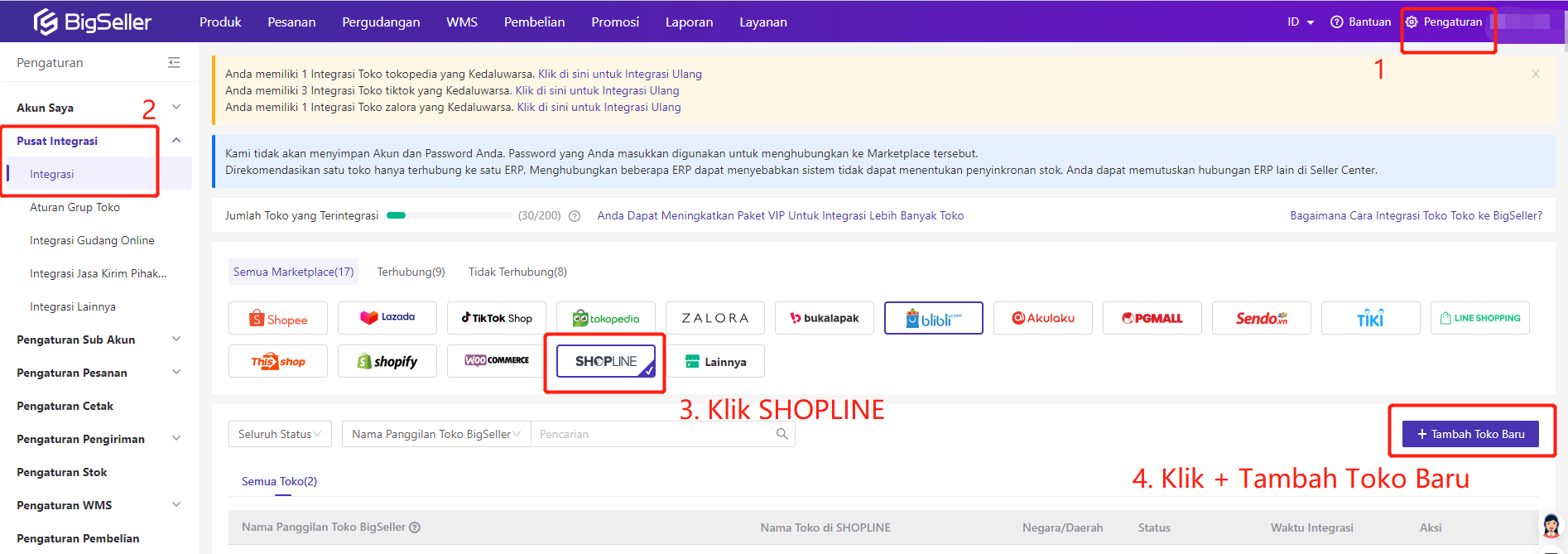
Task: Open the Bagaimana Cara Integrasi Toko link
Action: pyautogui.click(x=1416, y=215)
